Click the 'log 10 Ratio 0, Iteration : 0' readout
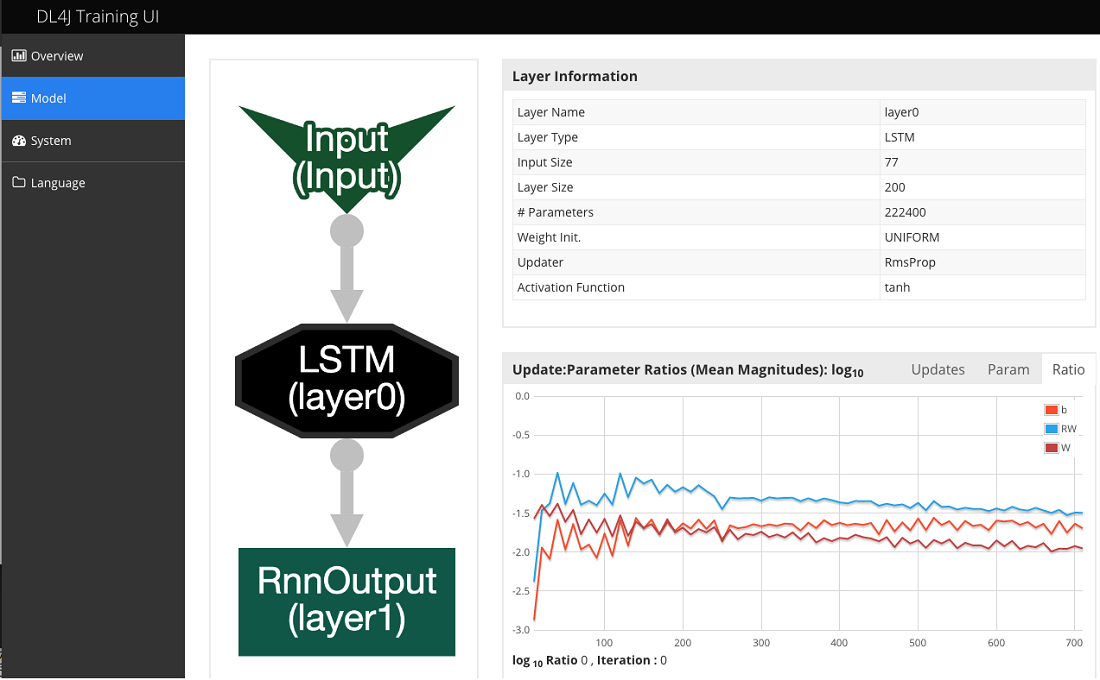The height and width of the screenshot is (680, 1100). pos(589,661)
